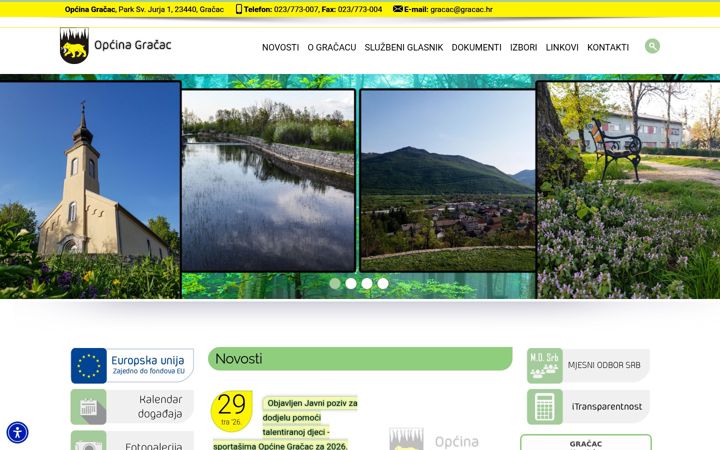Viewport: 720px width, 450px height.
Task: Click the mountain and town photo slide
Action: pos(448,180)
